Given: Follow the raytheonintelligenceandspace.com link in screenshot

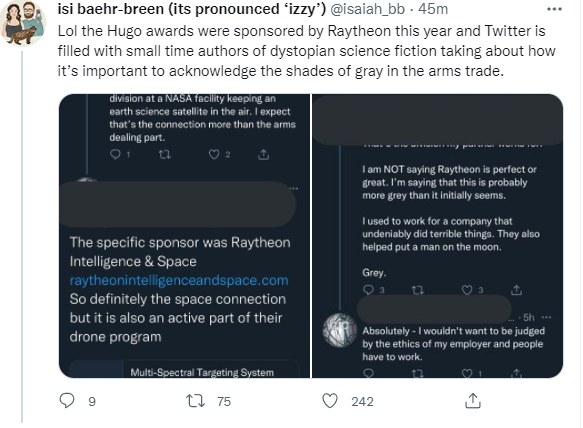Looking at the screenshot, I should (179, 280).
